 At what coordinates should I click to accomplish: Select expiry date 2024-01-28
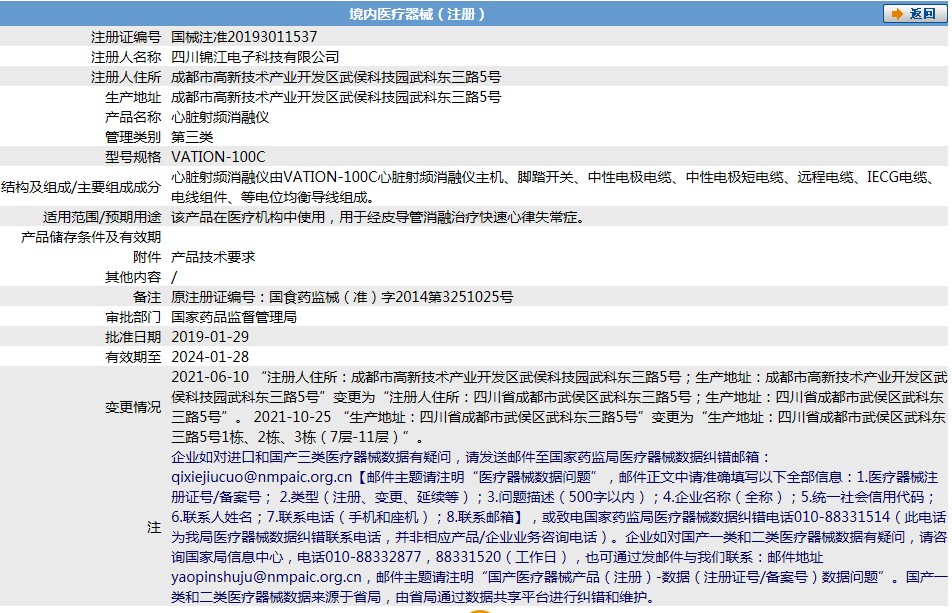[210, 357]
